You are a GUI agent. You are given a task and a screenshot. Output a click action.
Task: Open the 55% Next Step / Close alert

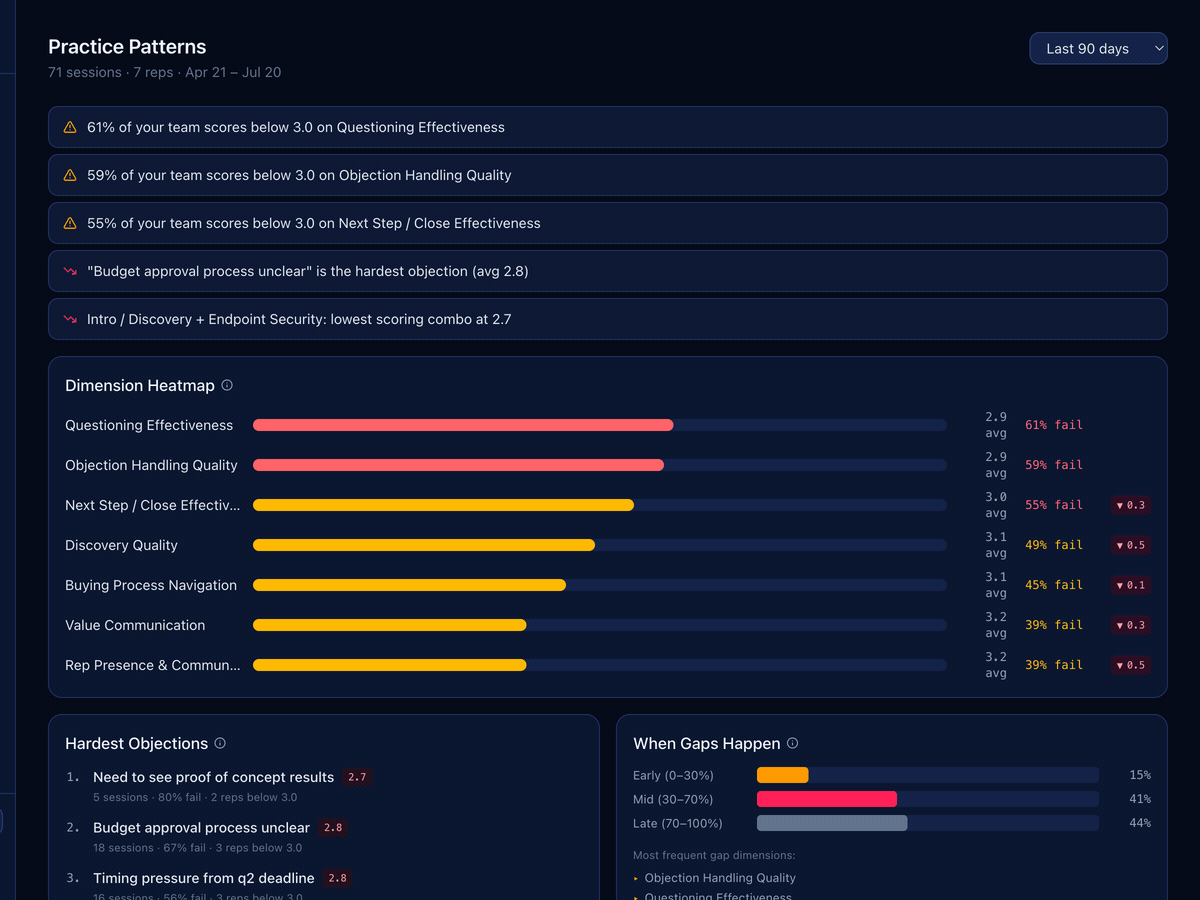[607, 223]
